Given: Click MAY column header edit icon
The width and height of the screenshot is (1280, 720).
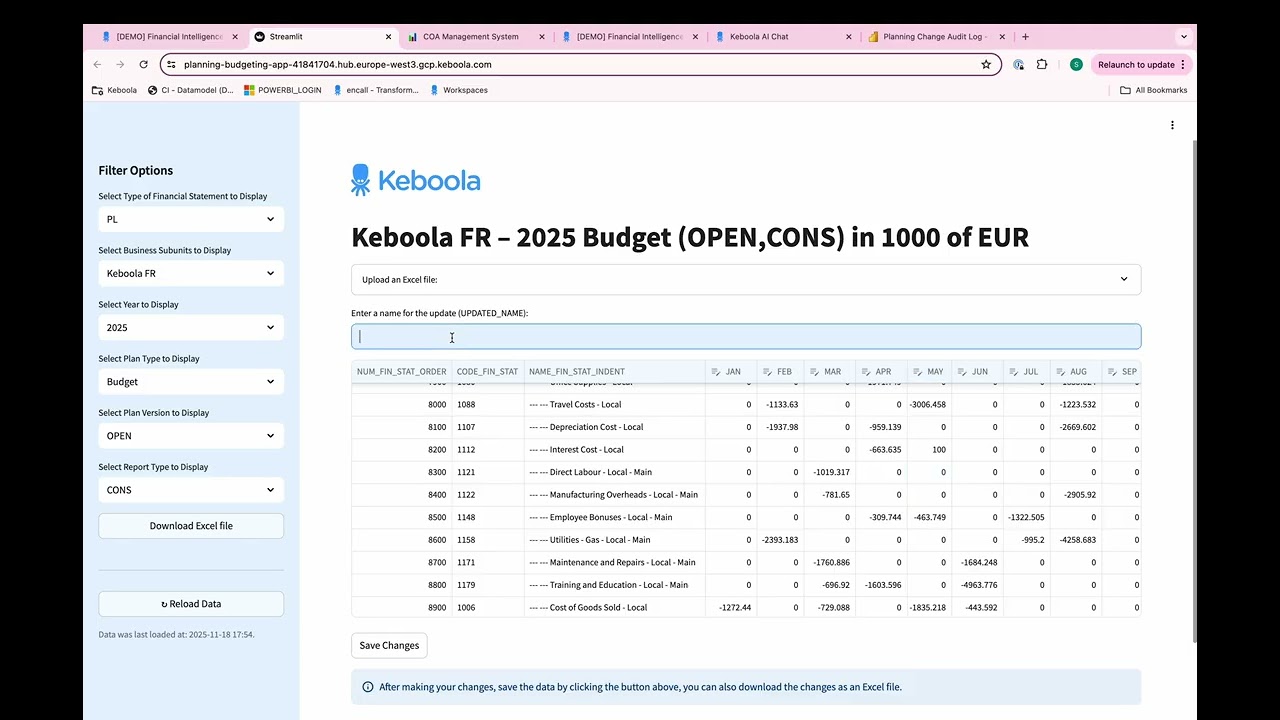Looking at the screenshot, I should 917,372.
